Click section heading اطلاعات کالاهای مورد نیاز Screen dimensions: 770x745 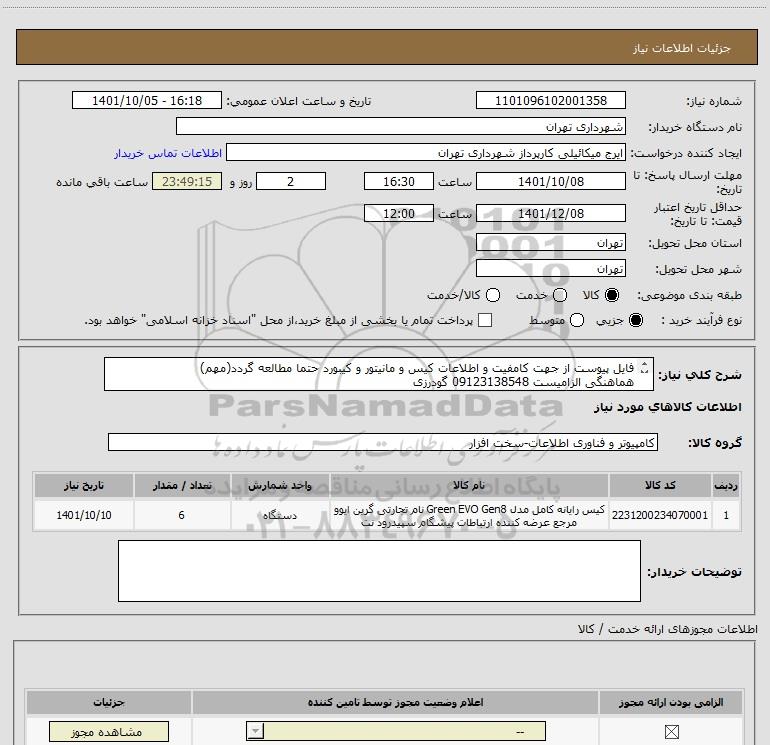coord(667,407)
